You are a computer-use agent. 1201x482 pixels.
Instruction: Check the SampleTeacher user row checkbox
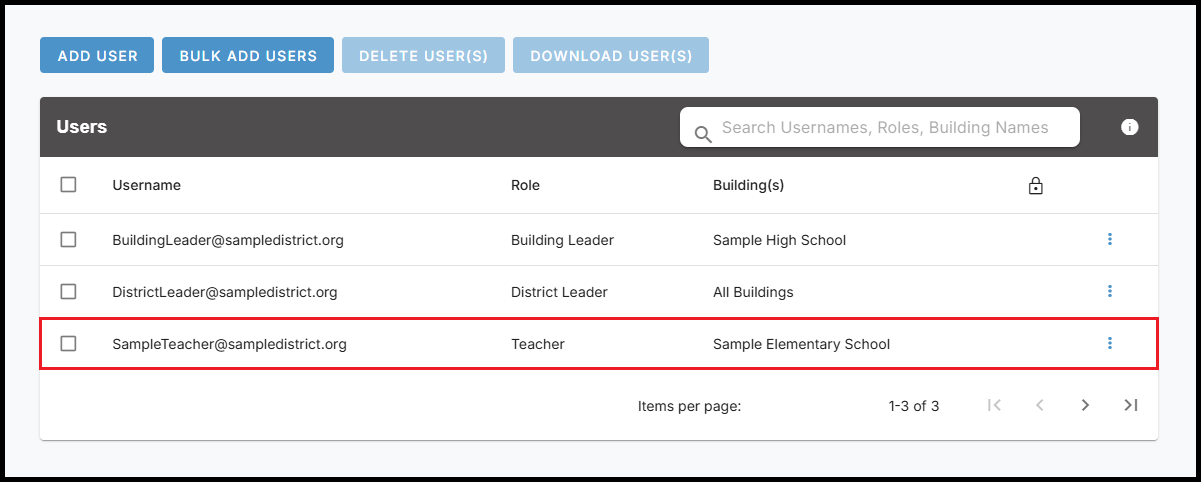pyautogui.click(x=68, y=344)
